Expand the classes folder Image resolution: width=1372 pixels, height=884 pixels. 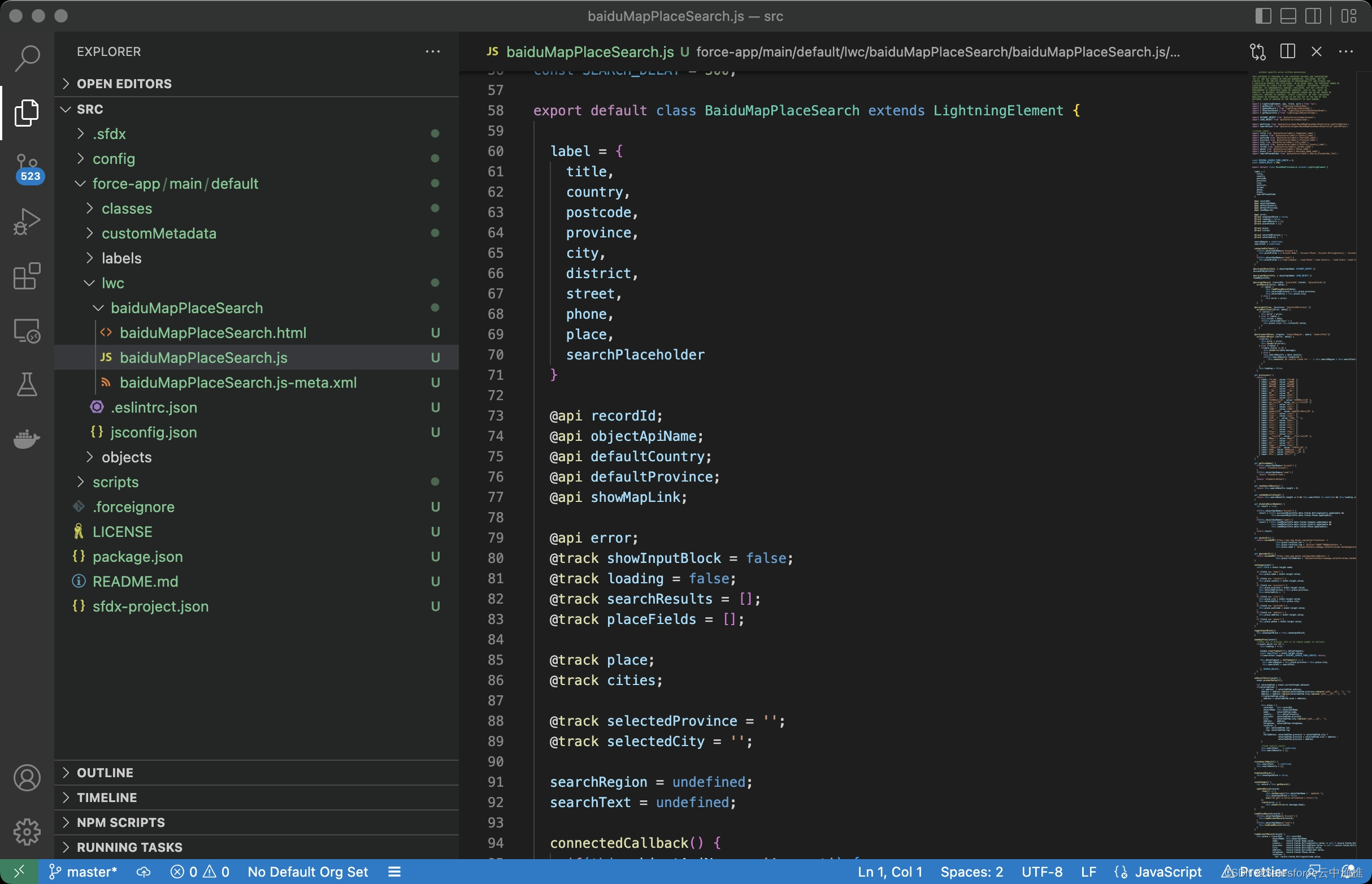click(257, 209)
